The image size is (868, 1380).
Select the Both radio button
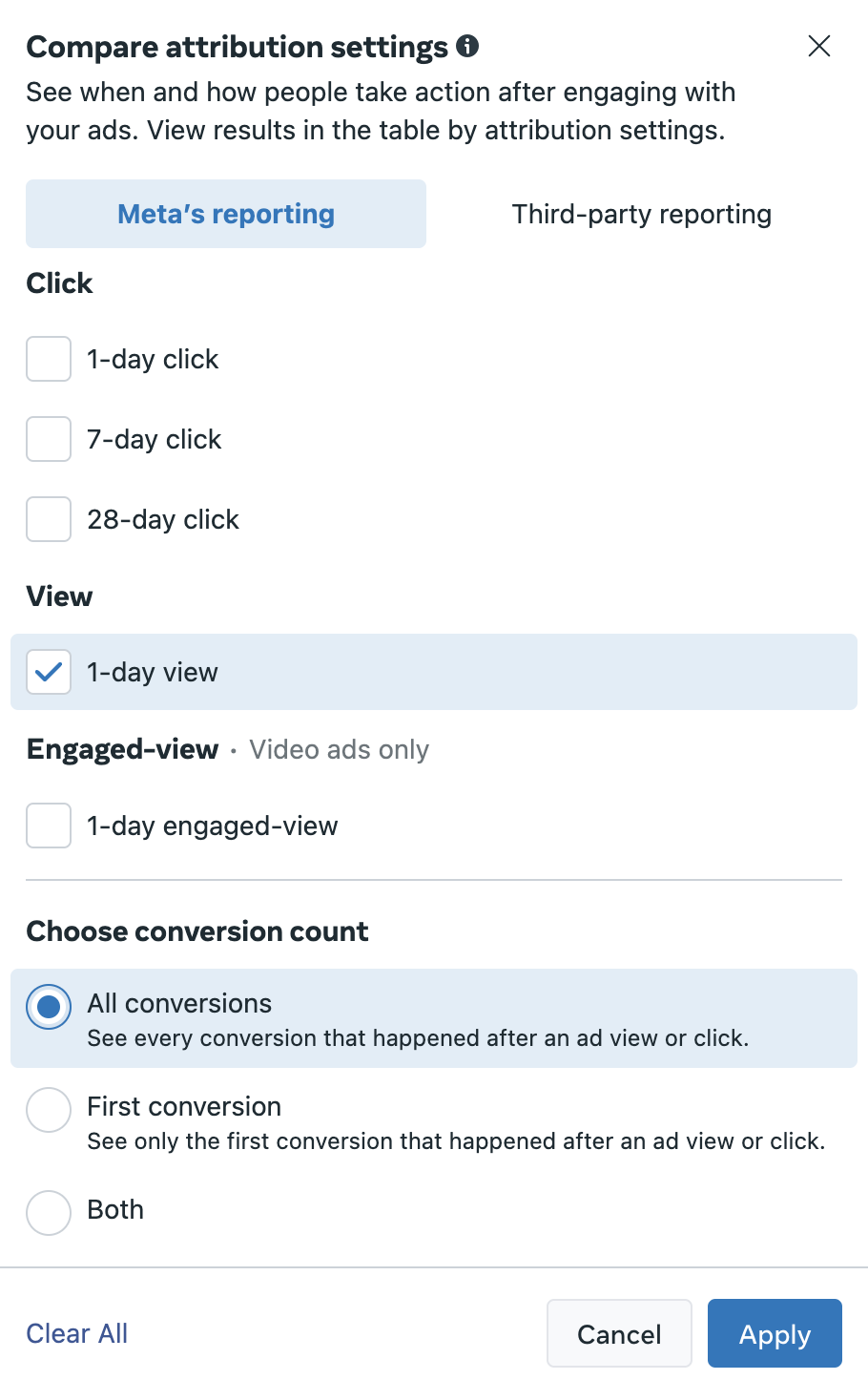tap(49, 1213)
